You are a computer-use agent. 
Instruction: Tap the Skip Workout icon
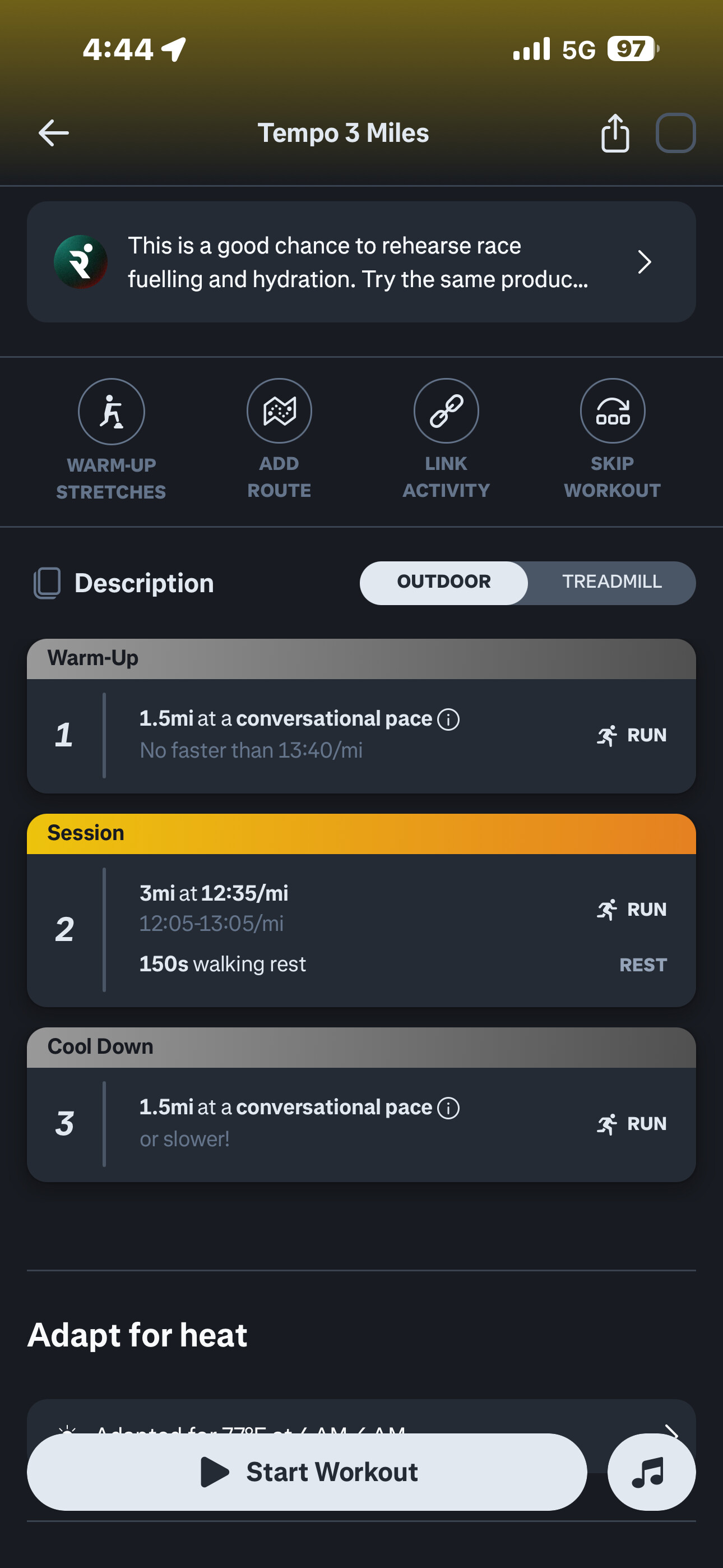point(613,411)
